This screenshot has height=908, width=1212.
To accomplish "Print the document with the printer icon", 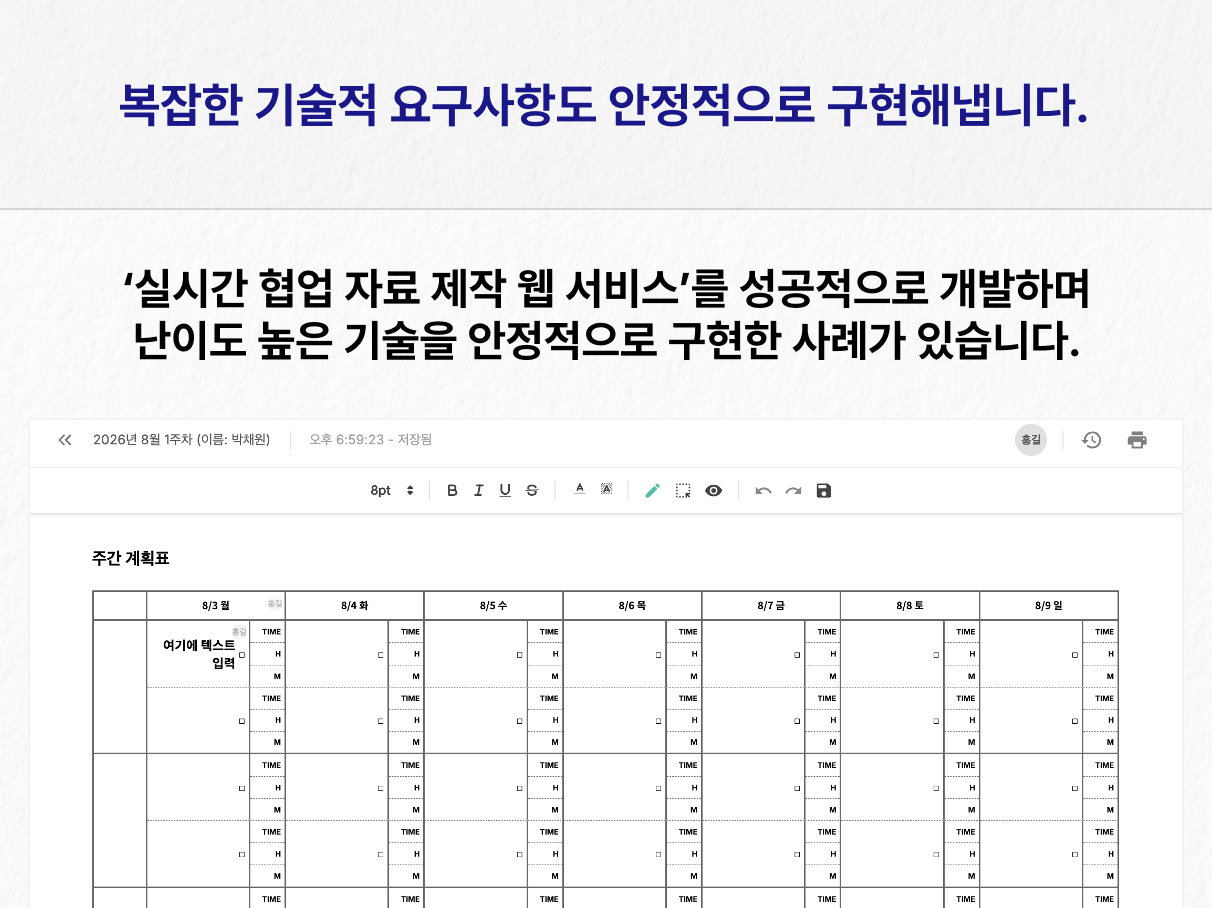I will [x=1137, y=440].
